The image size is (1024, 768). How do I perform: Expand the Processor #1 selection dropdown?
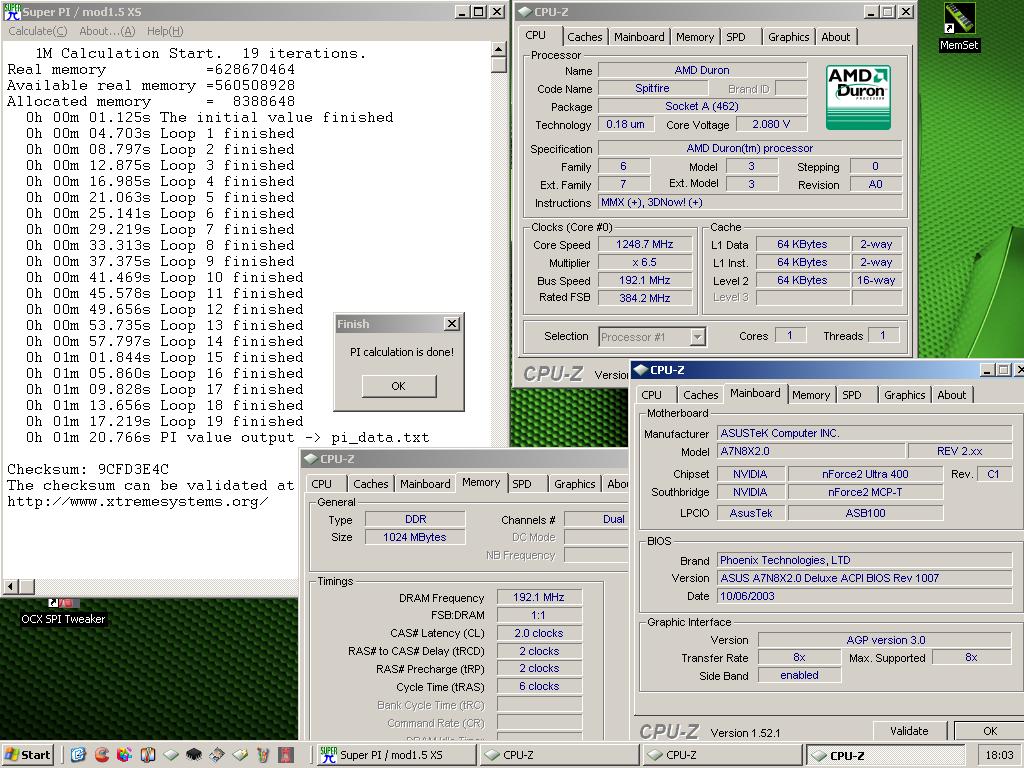(x=697, y=337)
